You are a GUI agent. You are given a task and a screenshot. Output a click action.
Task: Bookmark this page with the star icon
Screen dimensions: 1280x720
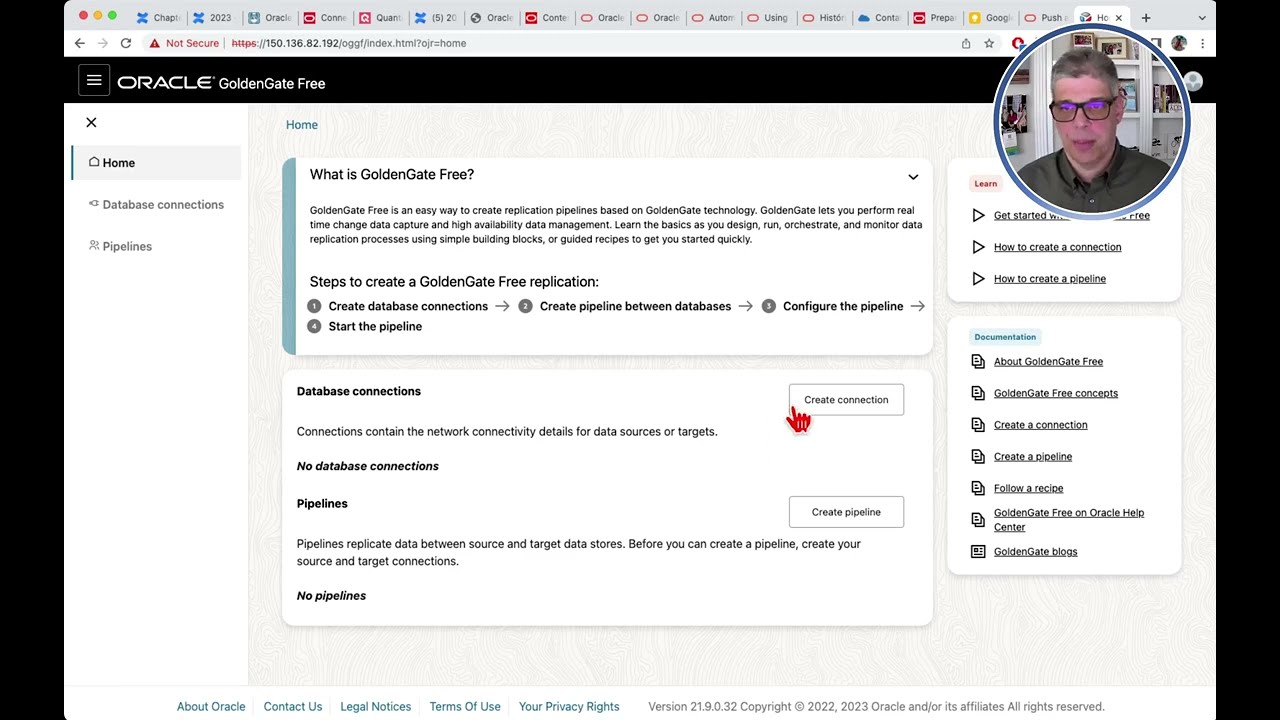tap(989, 43)
